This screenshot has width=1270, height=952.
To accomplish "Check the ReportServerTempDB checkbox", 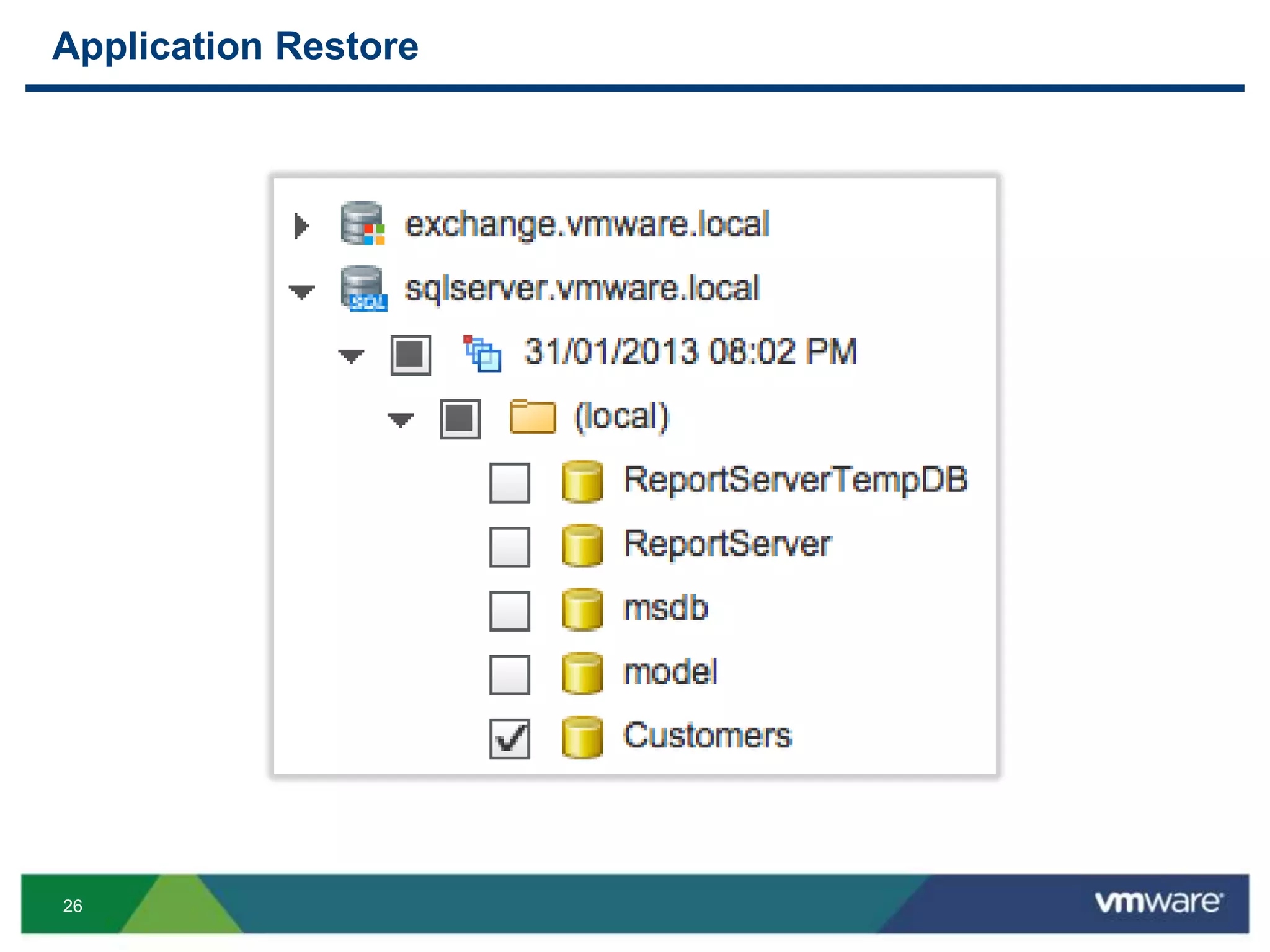I will click(x=510, y=483).
